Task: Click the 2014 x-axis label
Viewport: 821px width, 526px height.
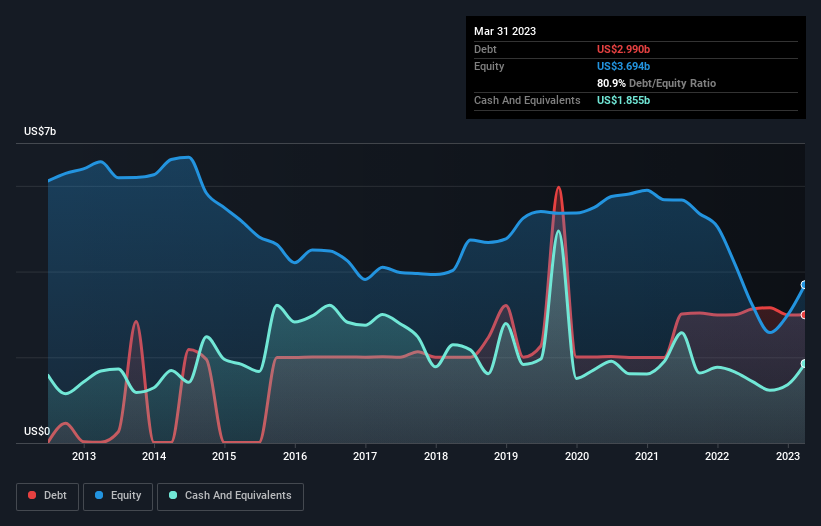Action: 154,456
